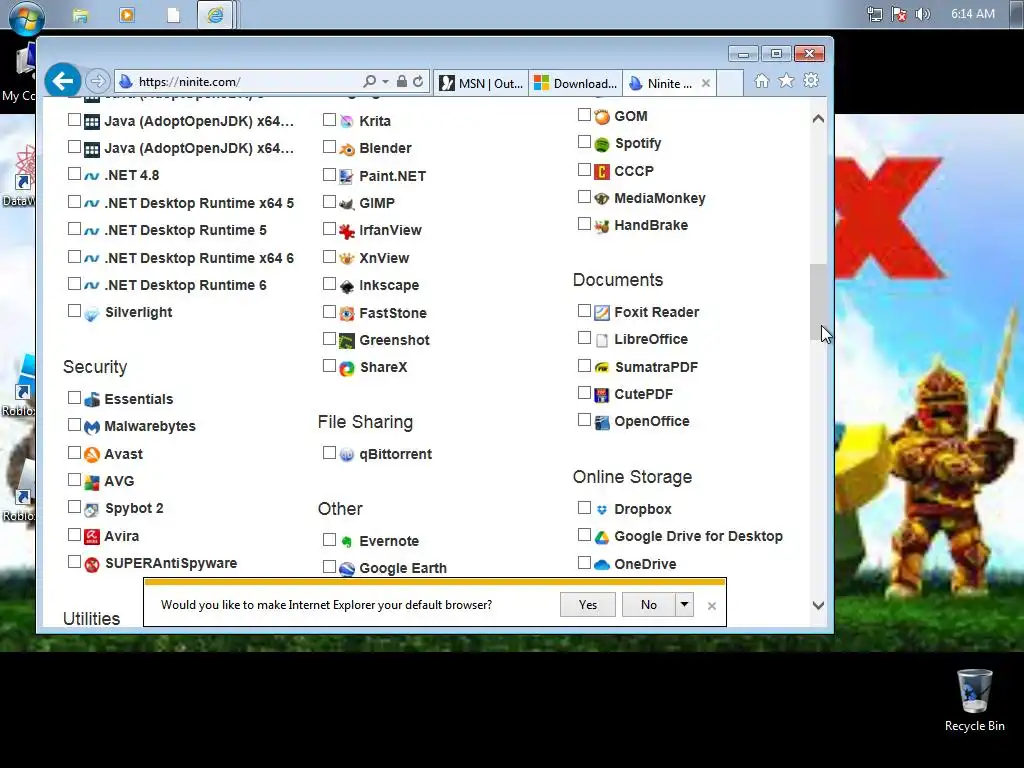Go back using the blue back arrow
The image size is (1024, 768).
pos(63,81)
